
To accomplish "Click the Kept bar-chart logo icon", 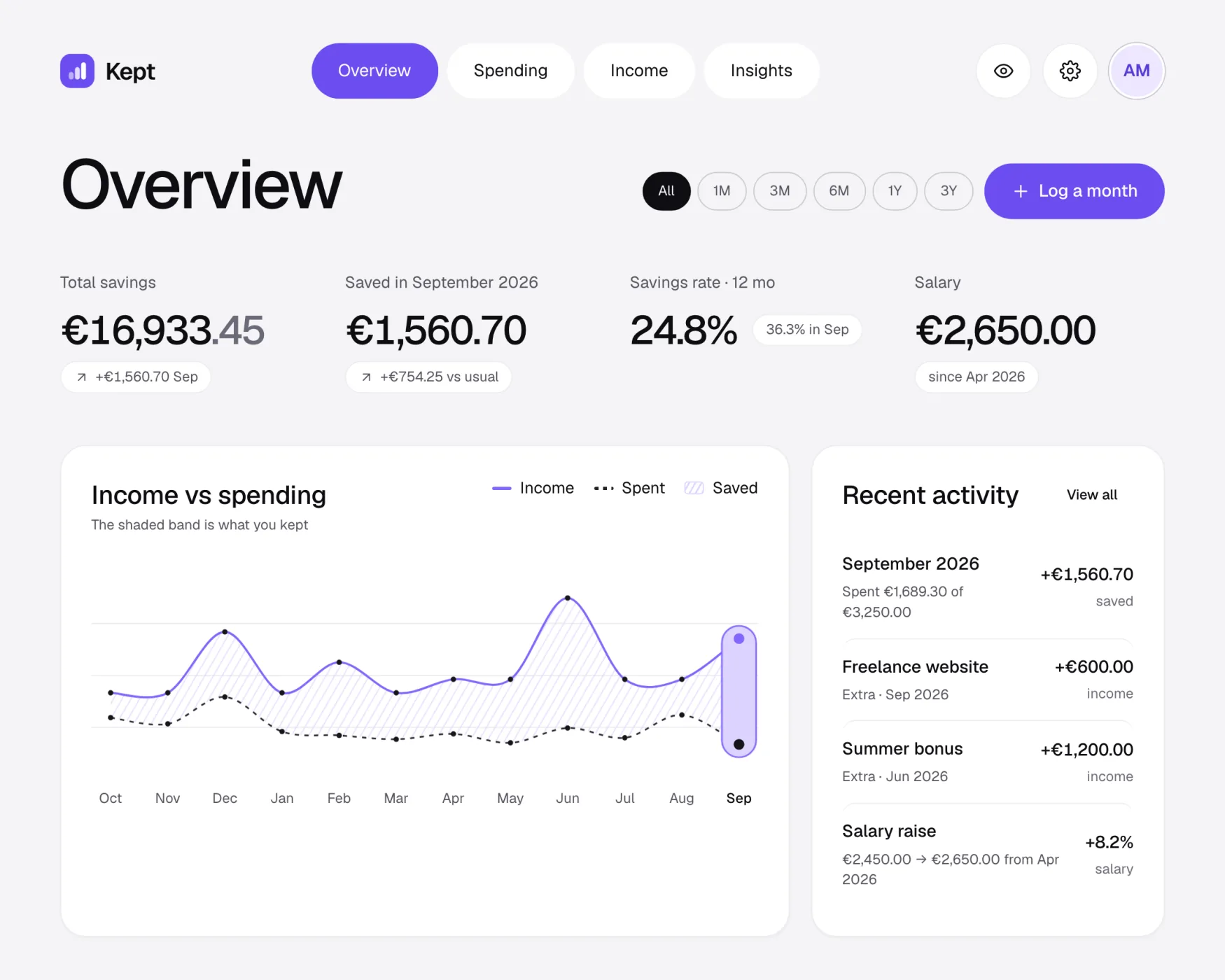I will tap(77, 71).
